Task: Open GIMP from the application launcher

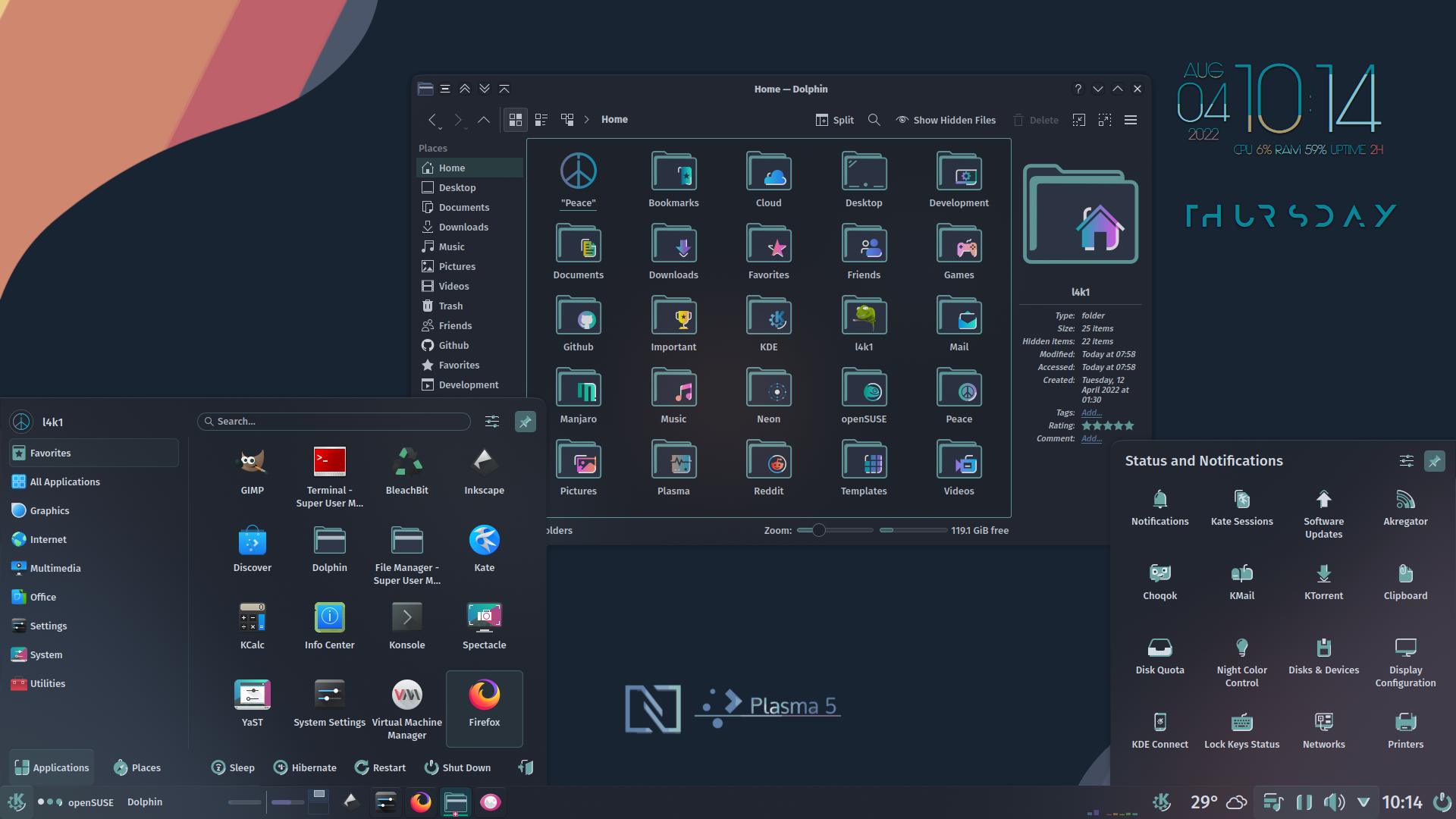Action: click(252, 470)
